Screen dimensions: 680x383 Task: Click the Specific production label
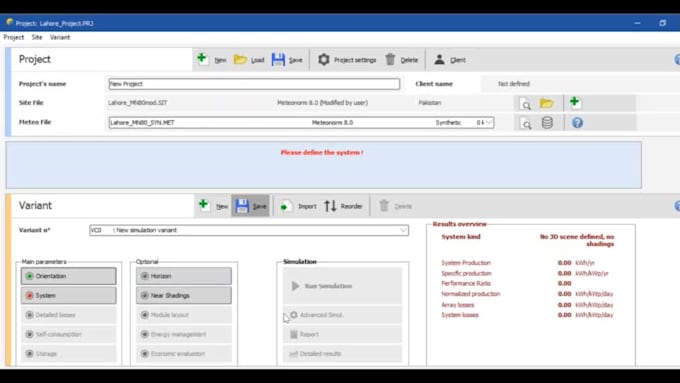pyautogui.click(x=466, y=273)
